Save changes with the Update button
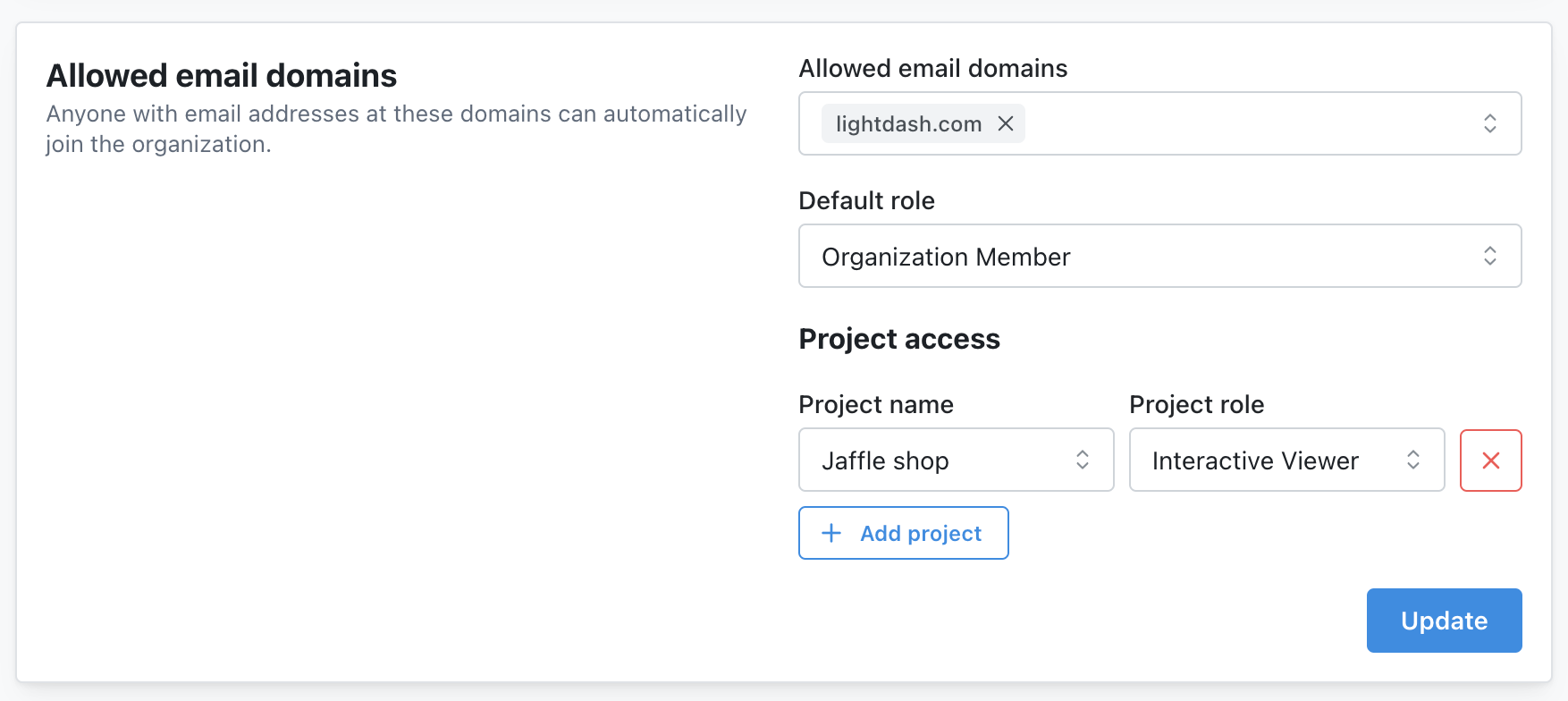 pos(1444,621)
